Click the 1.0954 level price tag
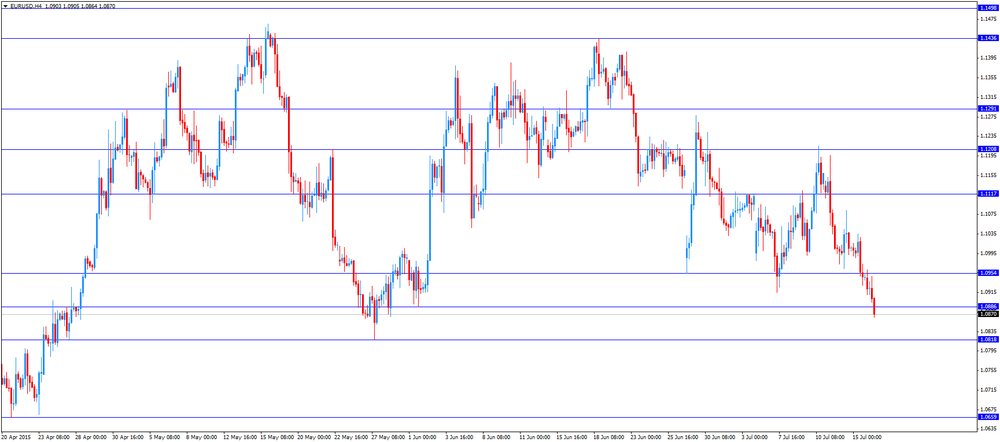The height and width of the screenshot is (442, 1000). [988, 273]
